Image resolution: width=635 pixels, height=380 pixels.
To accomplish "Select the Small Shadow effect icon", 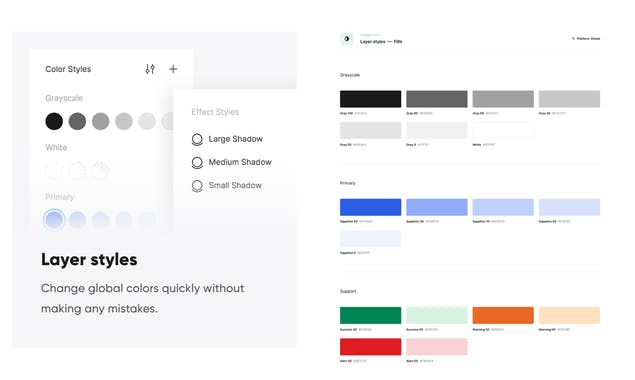I will [197, 186].
